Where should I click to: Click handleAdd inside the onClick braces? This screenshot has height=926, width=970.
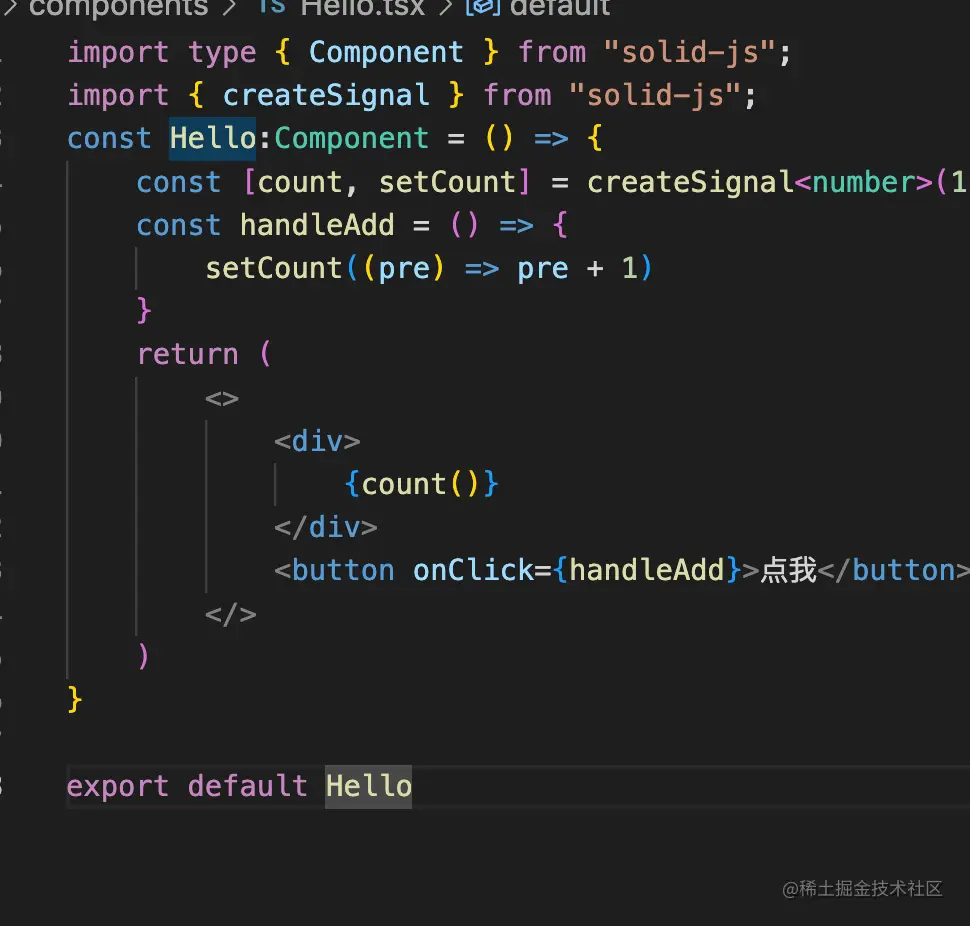(x=646, y=570)
